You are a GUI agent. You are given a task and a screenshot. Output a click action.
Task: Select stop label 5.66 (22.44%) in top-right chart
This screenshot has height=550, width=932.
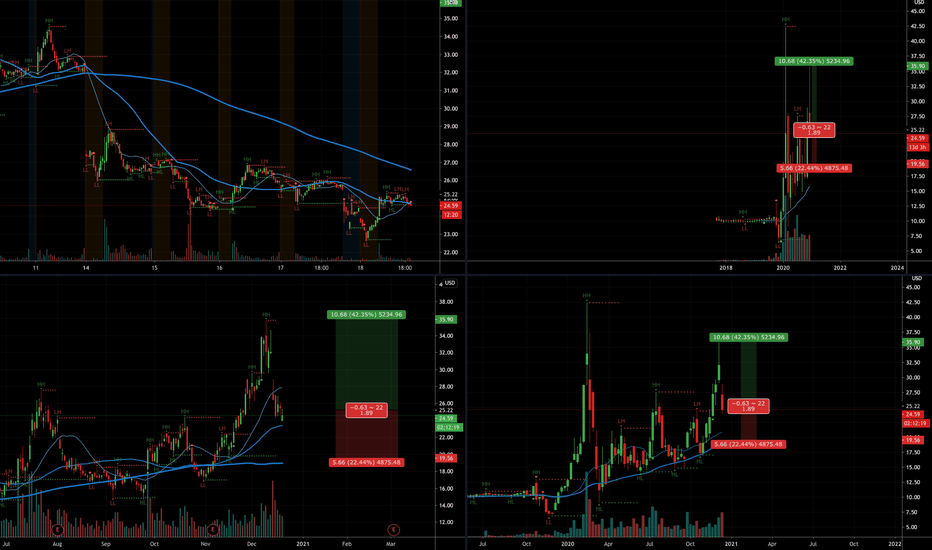pos(814,168)
